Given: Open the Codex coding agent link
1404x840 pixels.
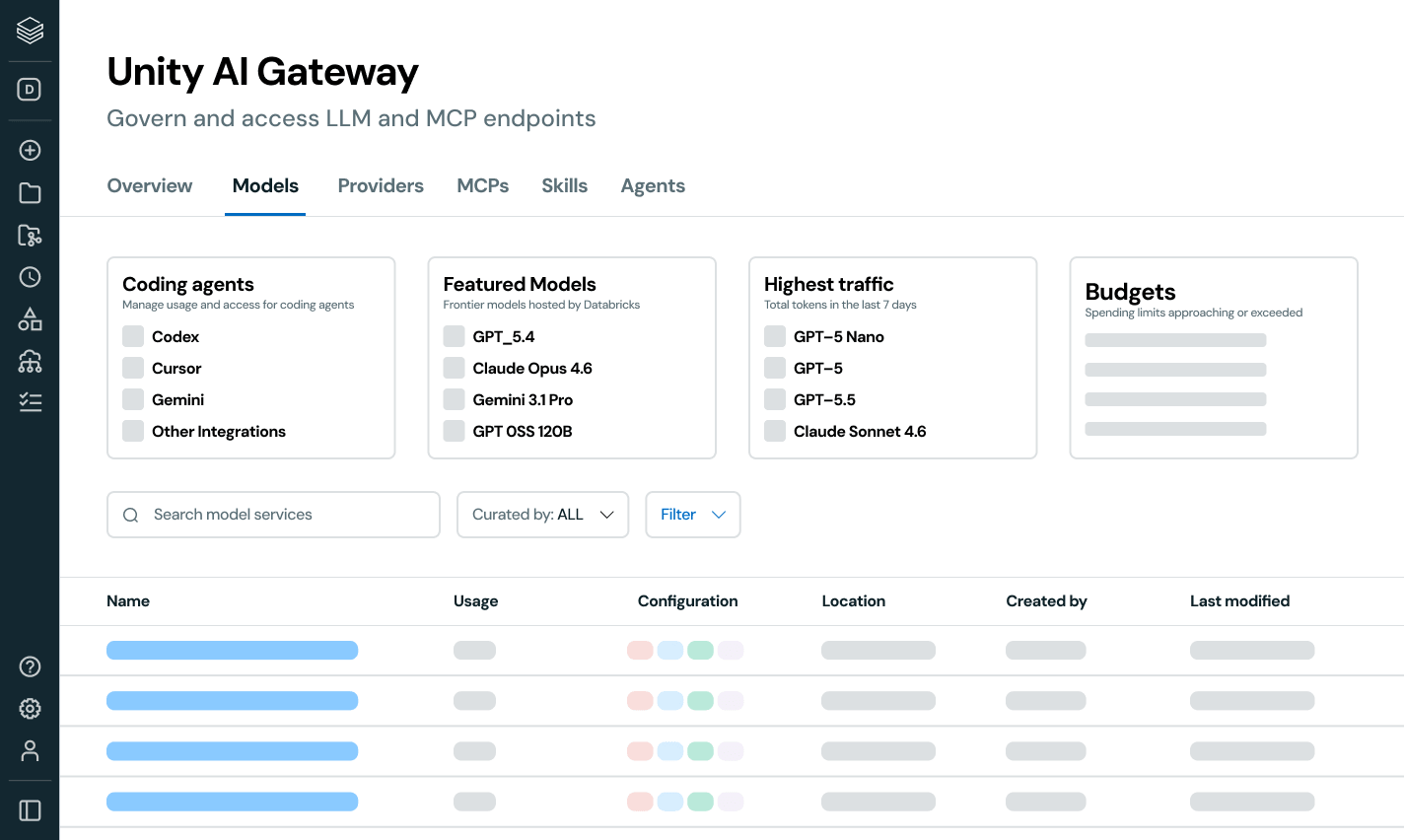Looking at the screenshot, I should pos(175,336).
